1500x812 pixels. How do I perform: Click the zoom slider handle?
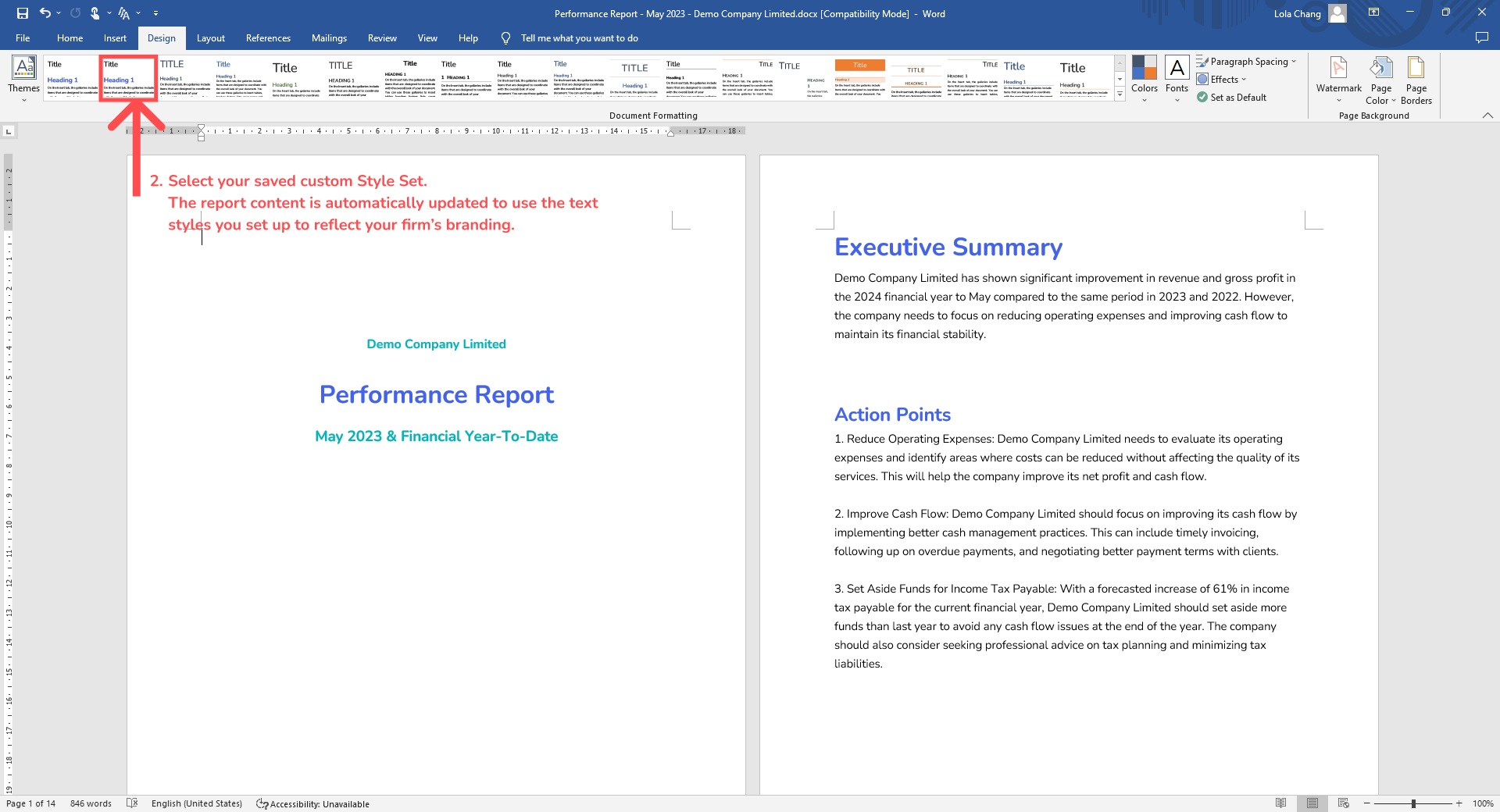click(x=1413, y=803)
